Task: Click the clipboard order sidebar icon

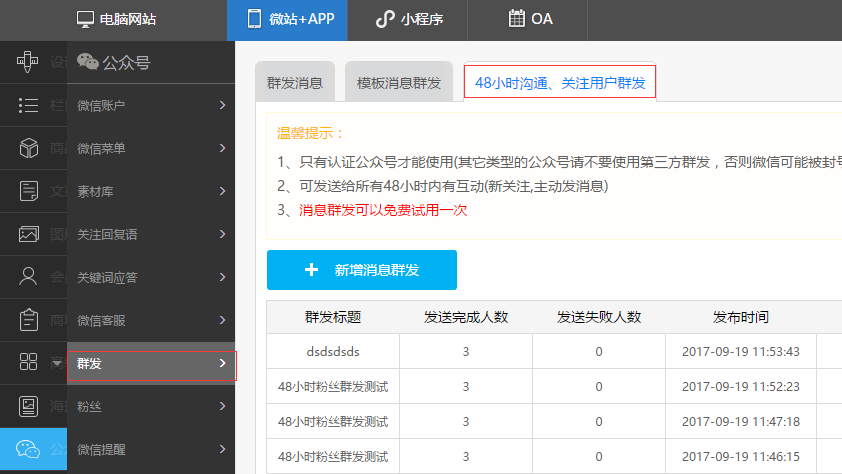Action: pyautogui.click(x=28, y=319)
